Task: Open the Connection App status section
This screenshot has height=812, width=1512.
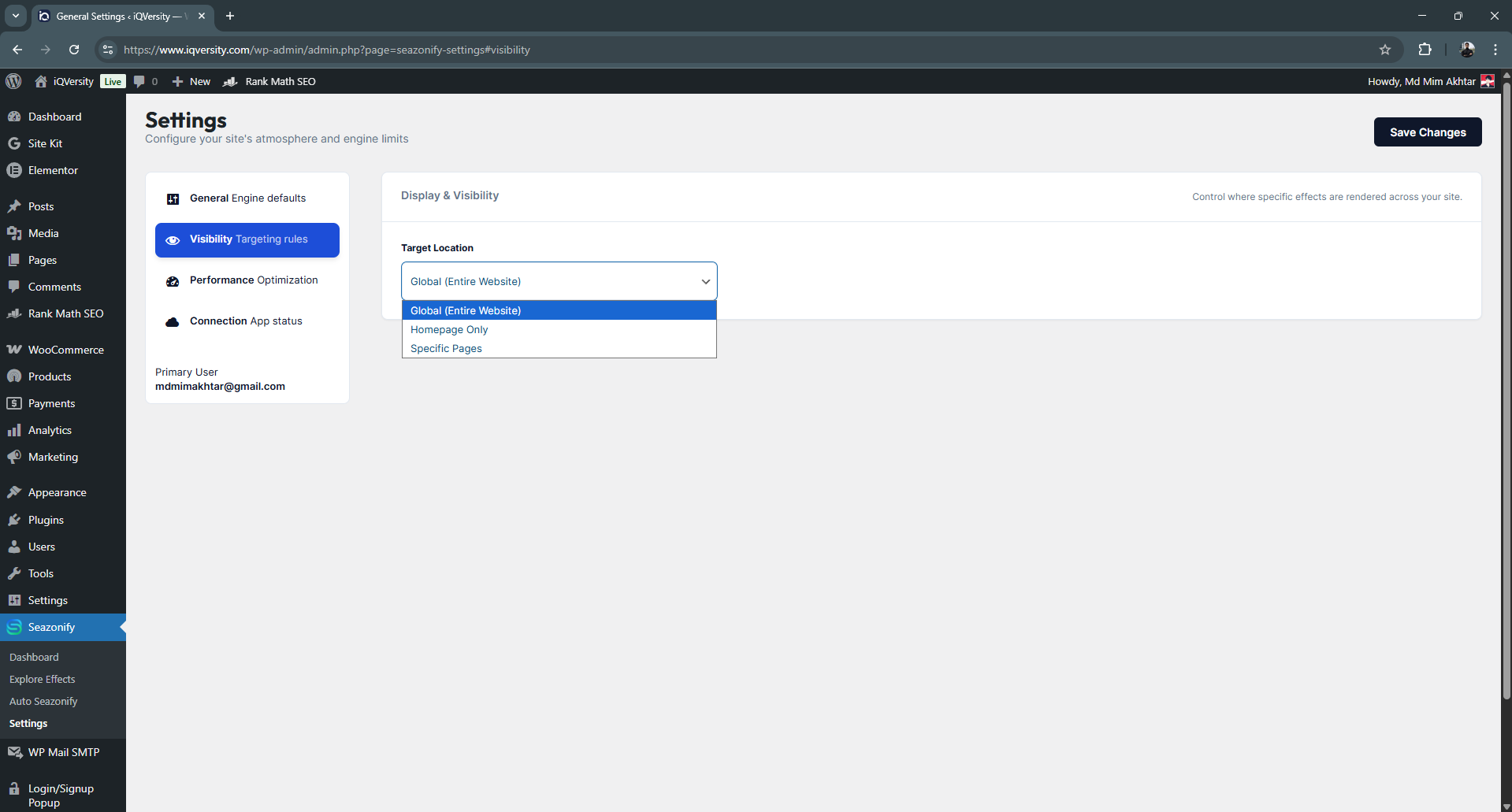Action: click(245, 321)
